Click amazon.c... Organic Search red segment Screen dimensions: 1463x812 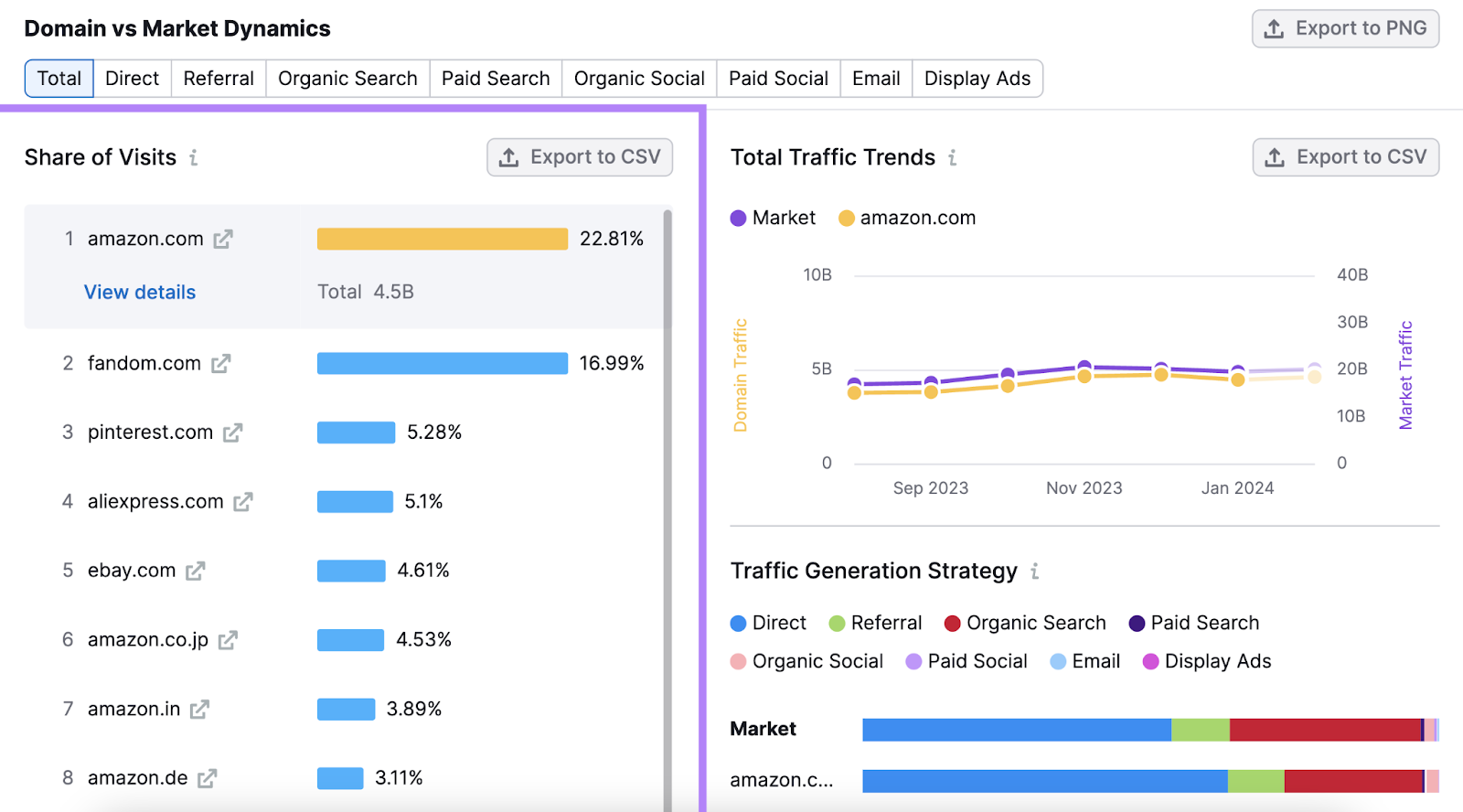tap(1354, 781)
